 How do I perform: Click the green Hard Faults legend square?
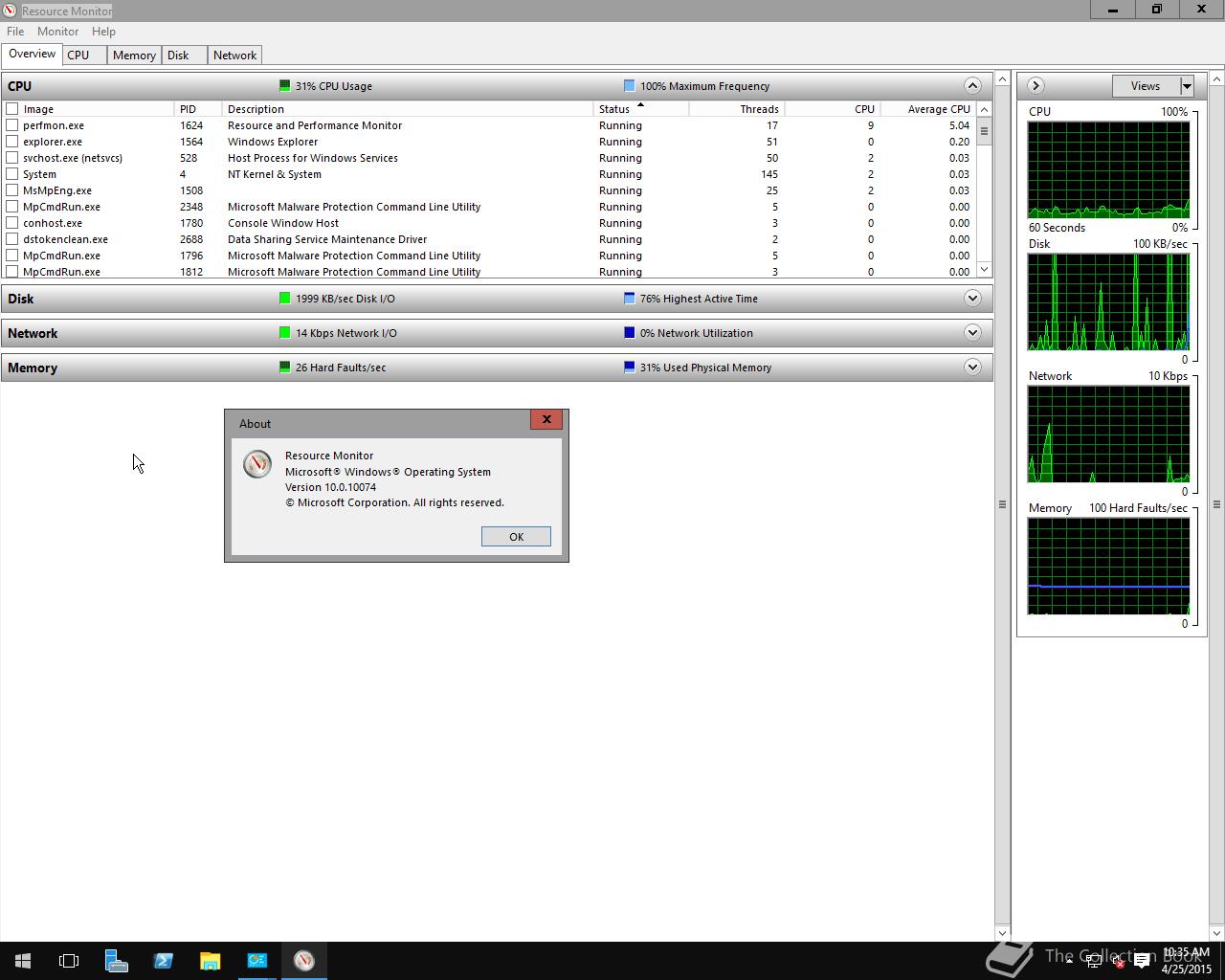pos(284,367)
